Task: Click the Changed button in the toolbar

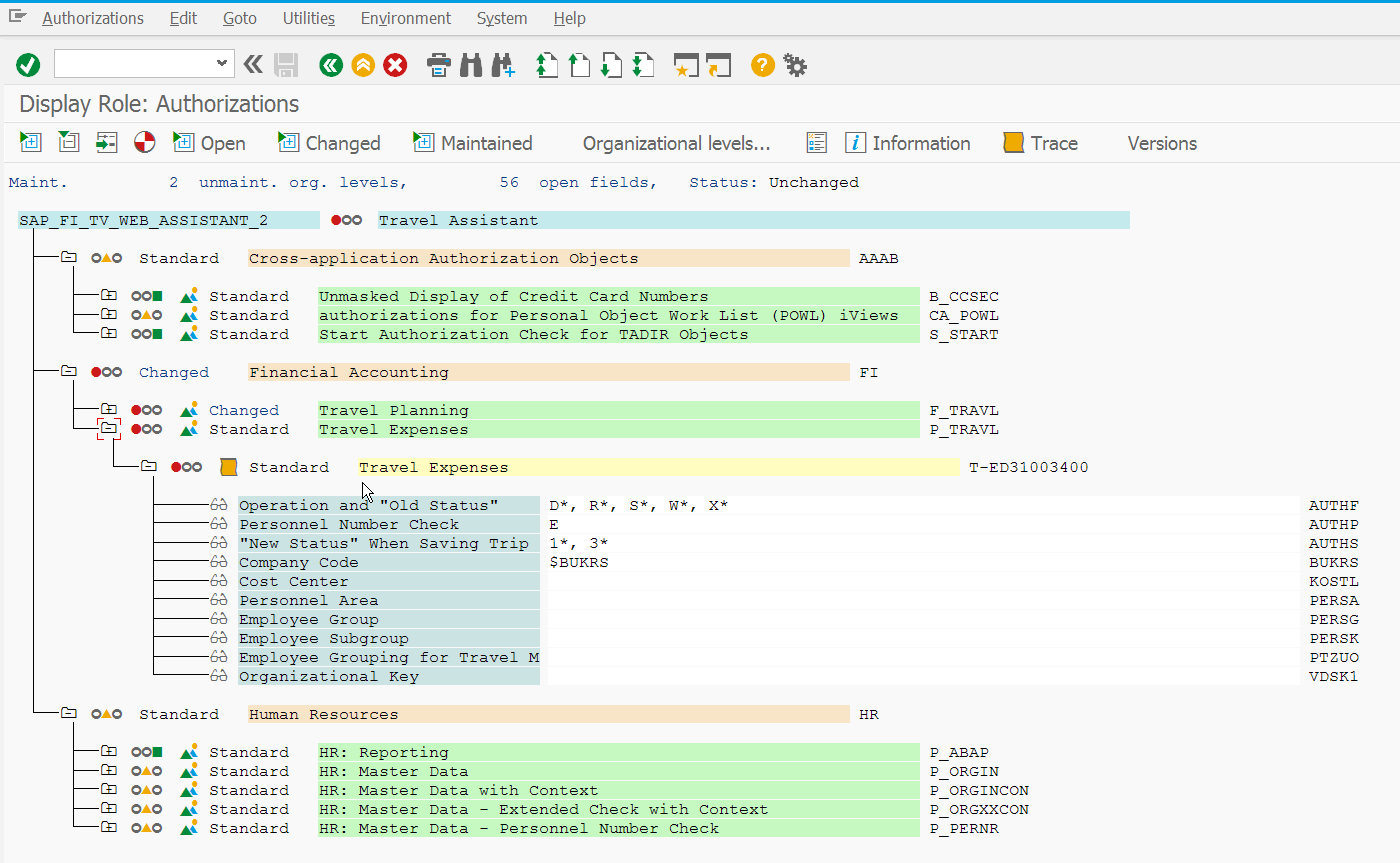Action: click(x=329, y=143)
